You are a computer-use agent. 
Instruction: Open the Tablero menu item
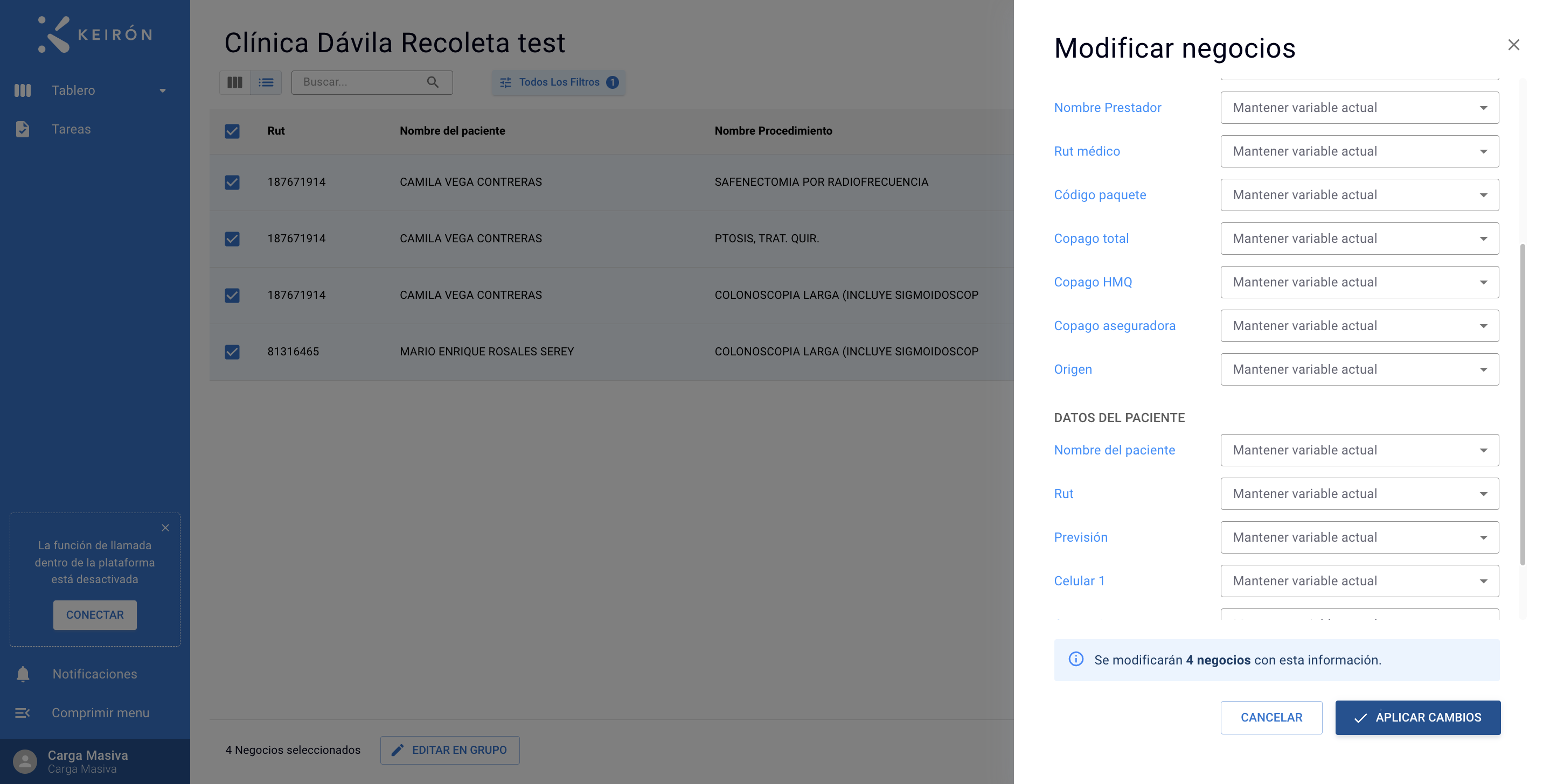point(91,90)
